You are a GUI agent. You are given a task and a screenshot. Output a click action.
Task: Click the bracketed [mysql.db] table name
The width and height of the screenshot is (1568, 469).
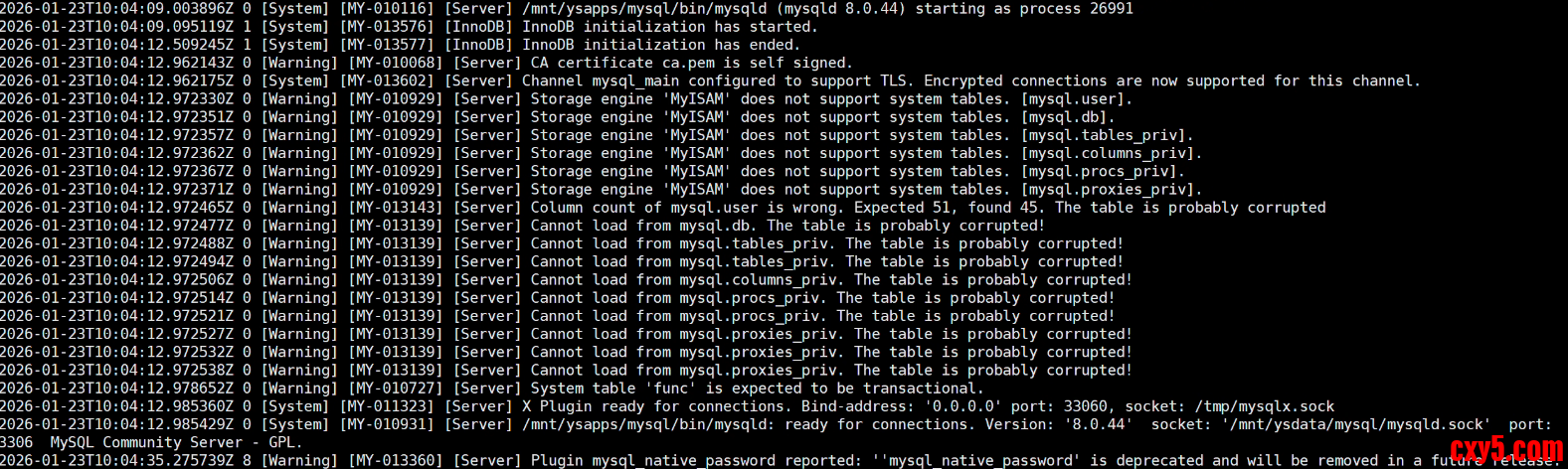tap(1068, 117)
